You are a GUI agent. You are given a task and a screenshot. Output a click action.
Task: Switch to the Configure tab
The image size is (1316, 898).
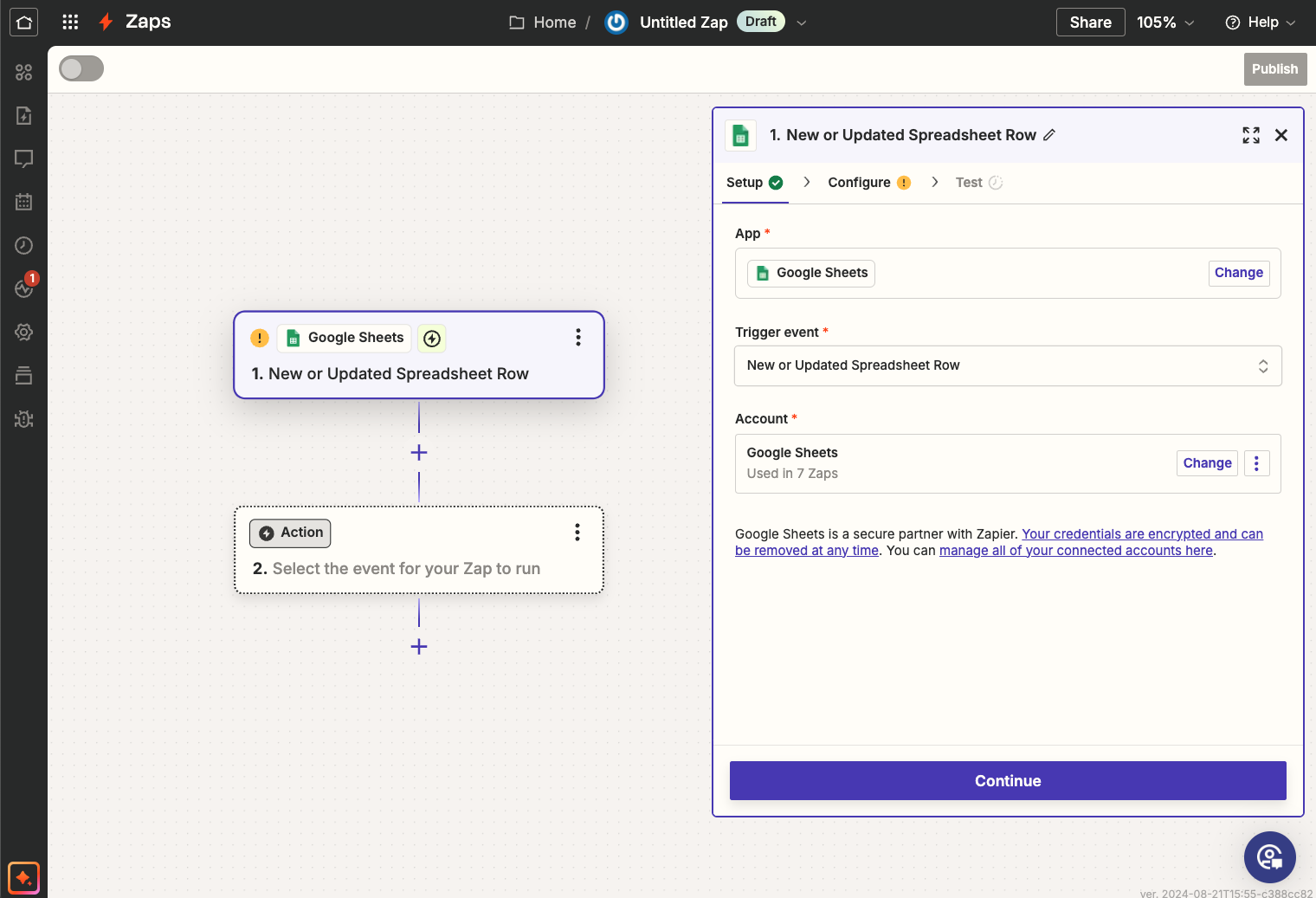[x=859, y=182]
